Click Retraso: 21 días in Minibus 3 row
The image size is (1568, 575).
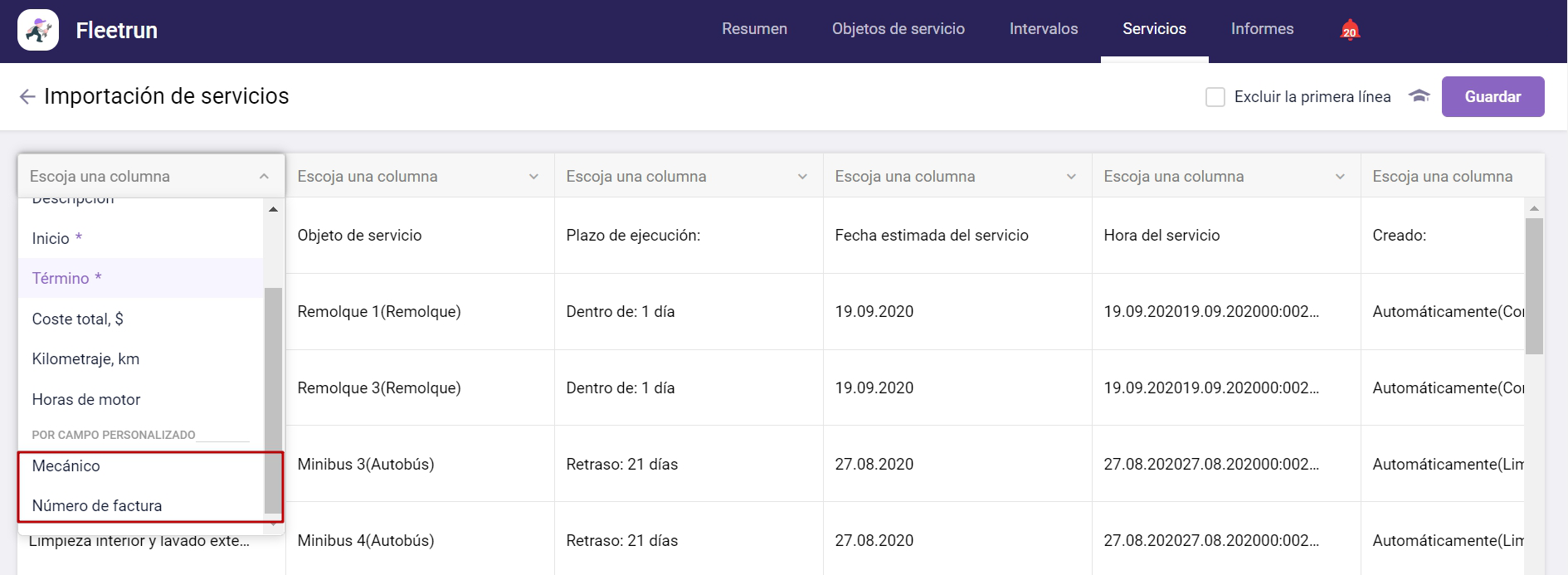pyautogui.click(x=689, y=464)
